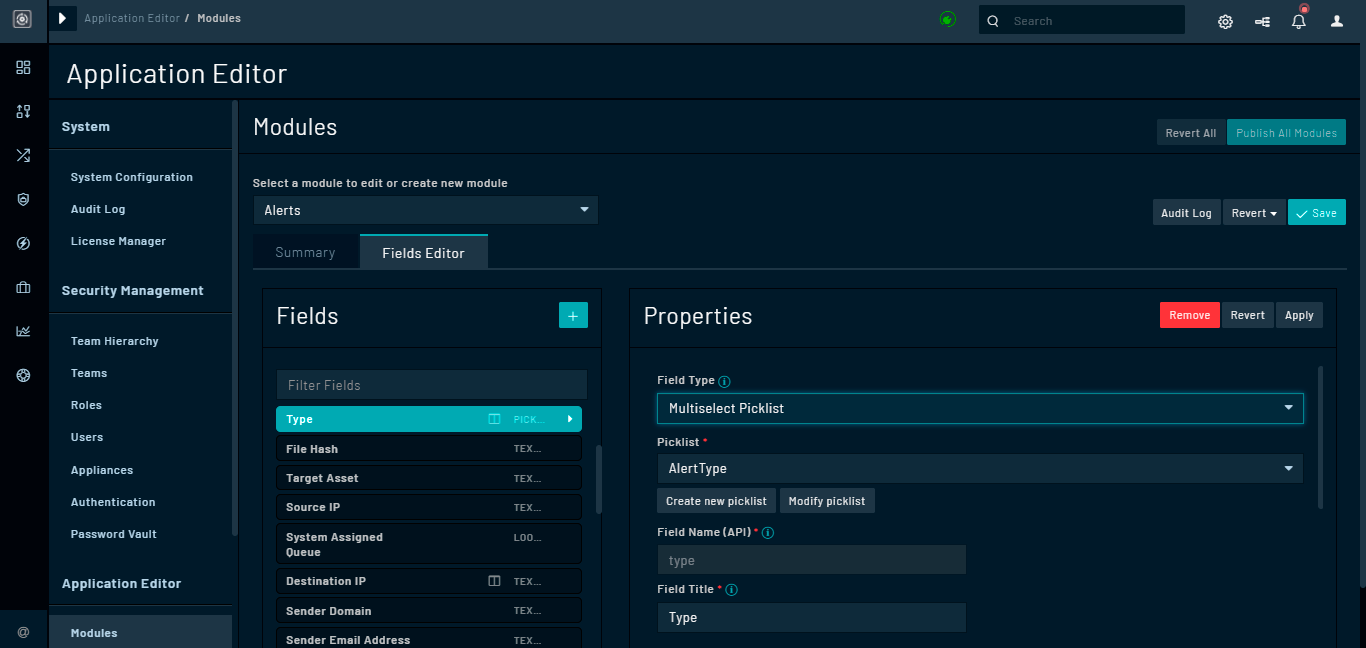Open the Reports chart icon in sidebar

[23, 331]
